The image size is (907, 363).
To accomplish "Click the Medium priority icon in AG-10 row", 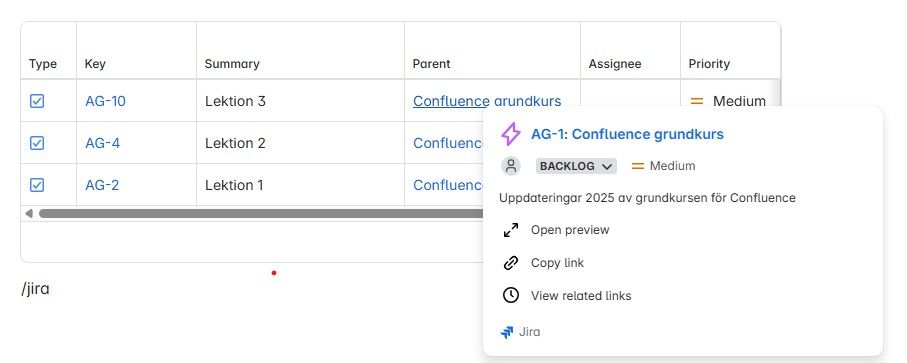I will [697, 101].
